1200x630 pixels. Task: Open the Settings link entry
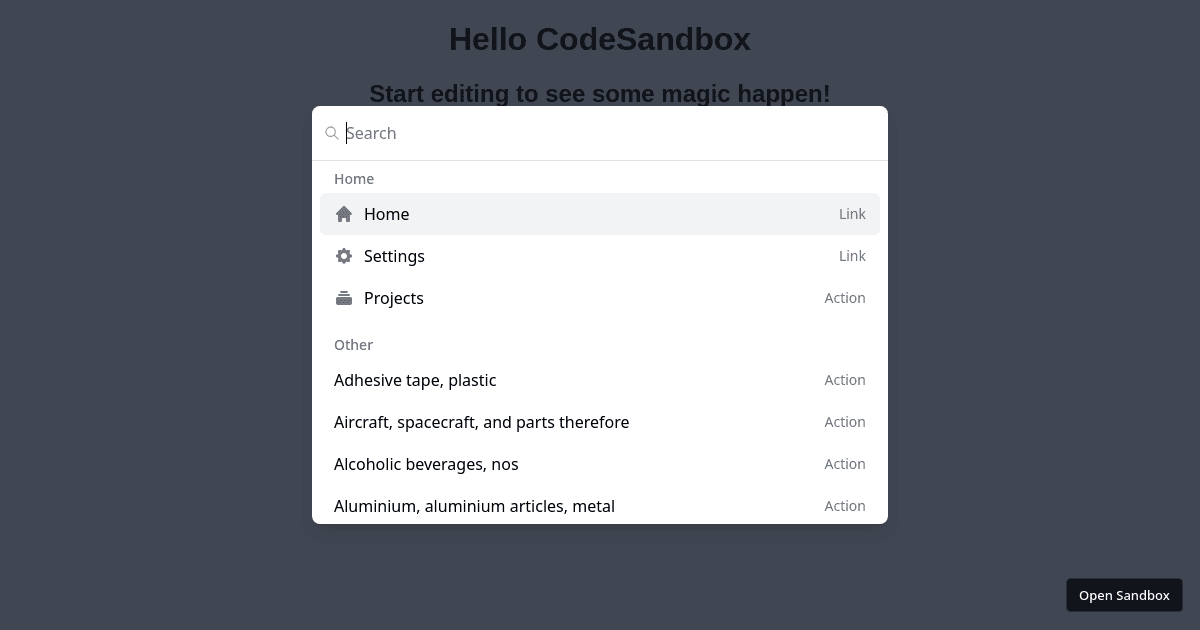tap(600, 256)
